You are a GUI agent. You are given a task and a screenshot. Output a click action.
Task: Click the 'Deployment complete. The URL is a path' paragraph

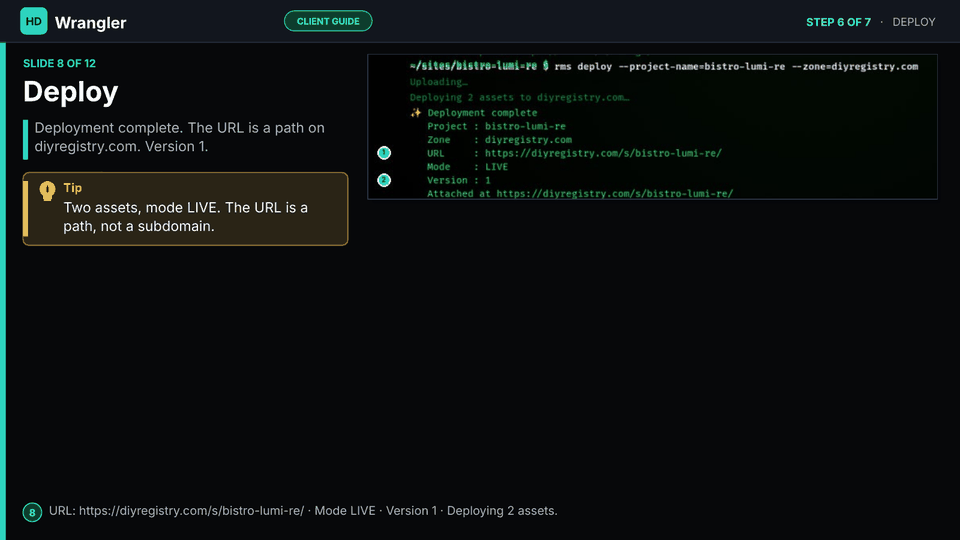[179, 137]
